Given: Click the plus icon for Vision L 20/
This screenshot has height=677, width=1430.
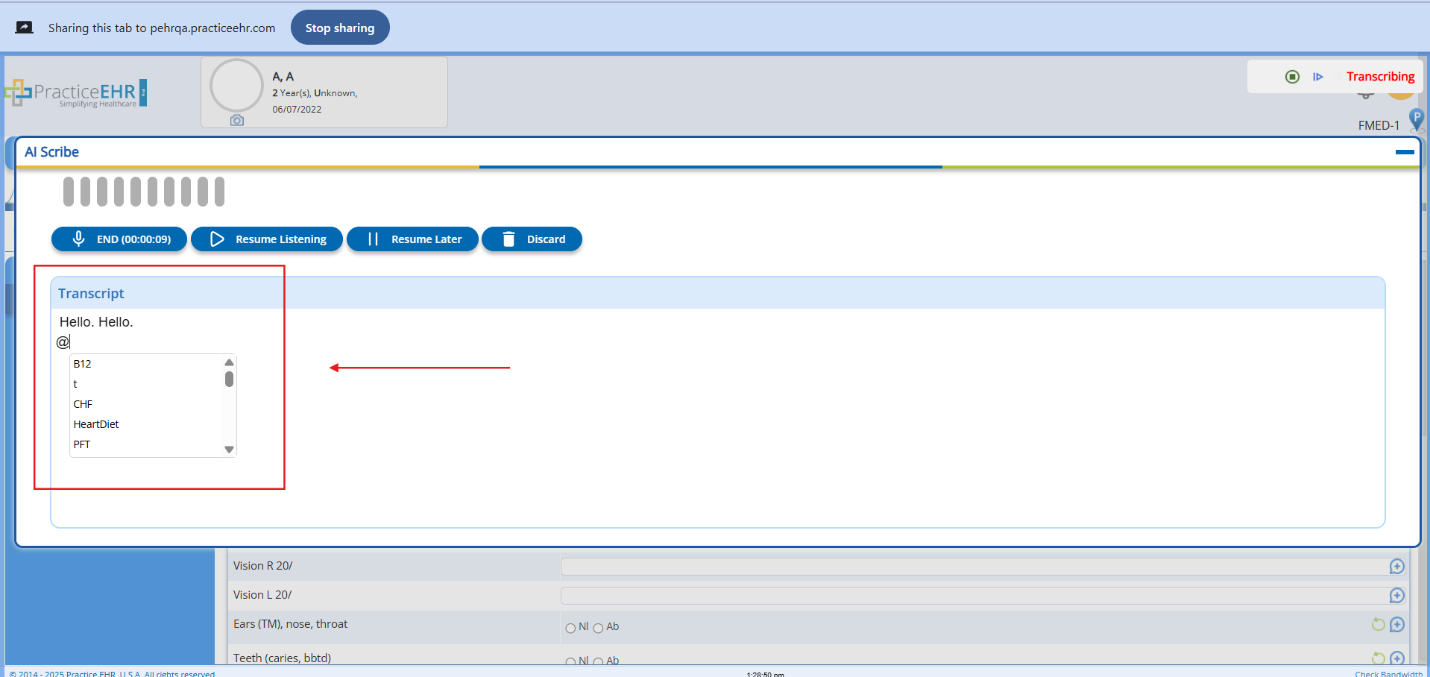Looking at the screenshot, I should [x=1397, y=596].
